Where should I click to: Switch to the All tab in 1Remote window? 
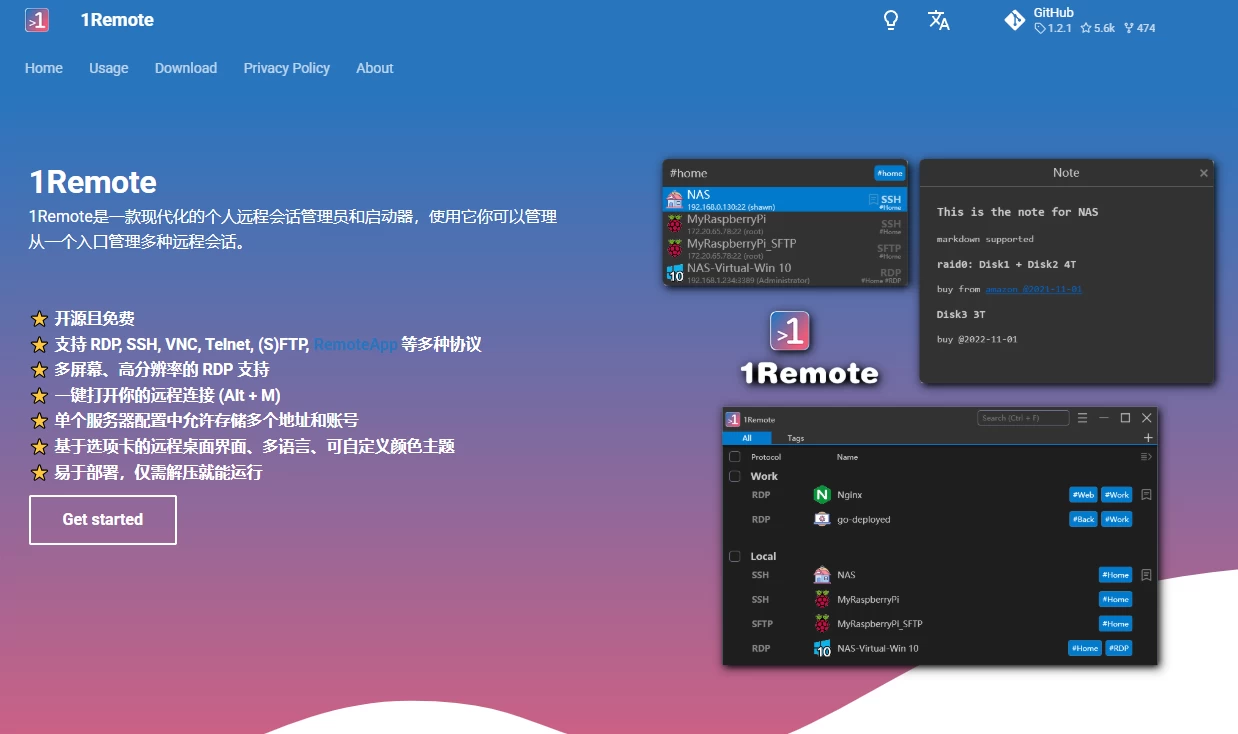pos(747,438)
